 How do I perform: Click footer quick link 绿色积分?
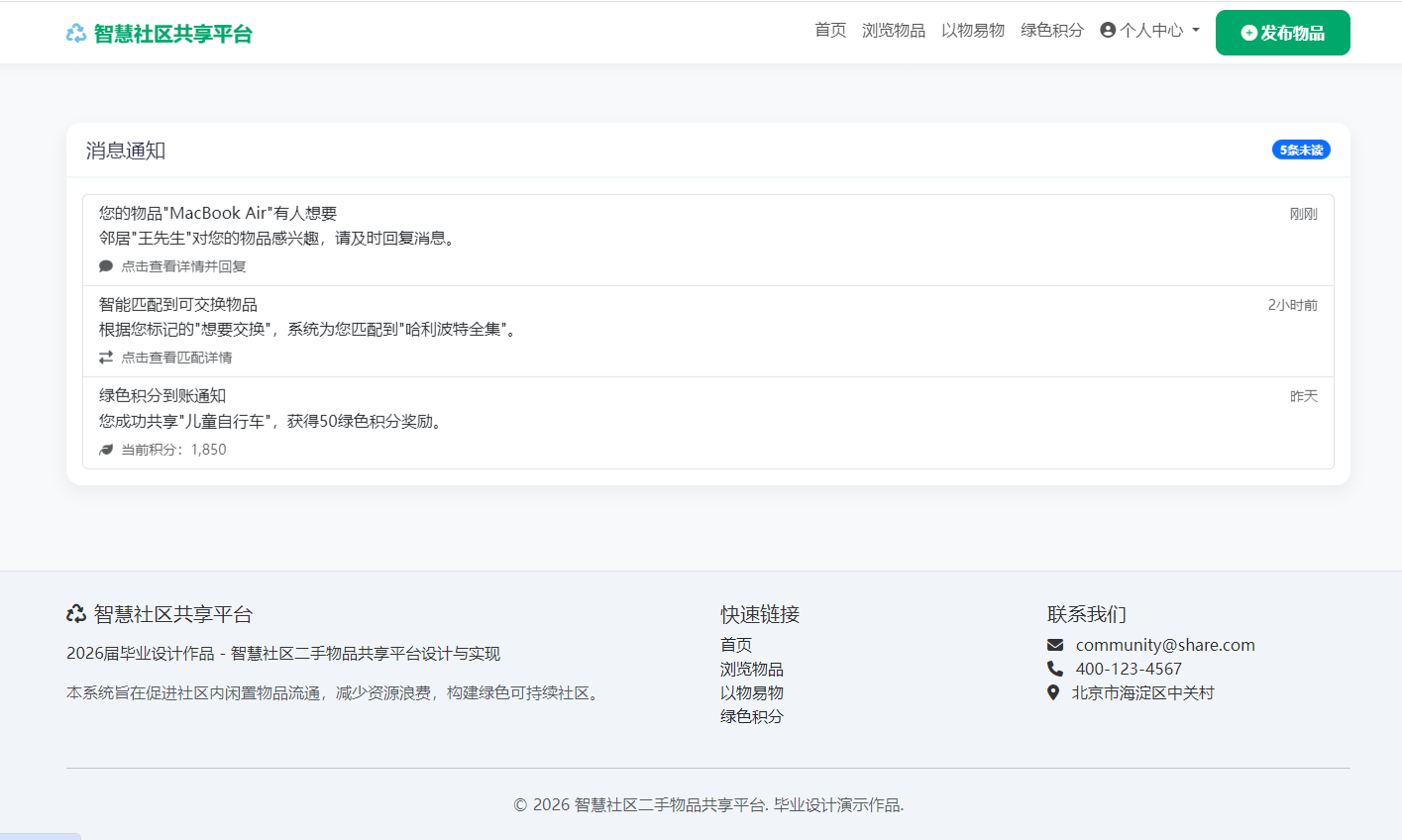(x=752, y=717)
